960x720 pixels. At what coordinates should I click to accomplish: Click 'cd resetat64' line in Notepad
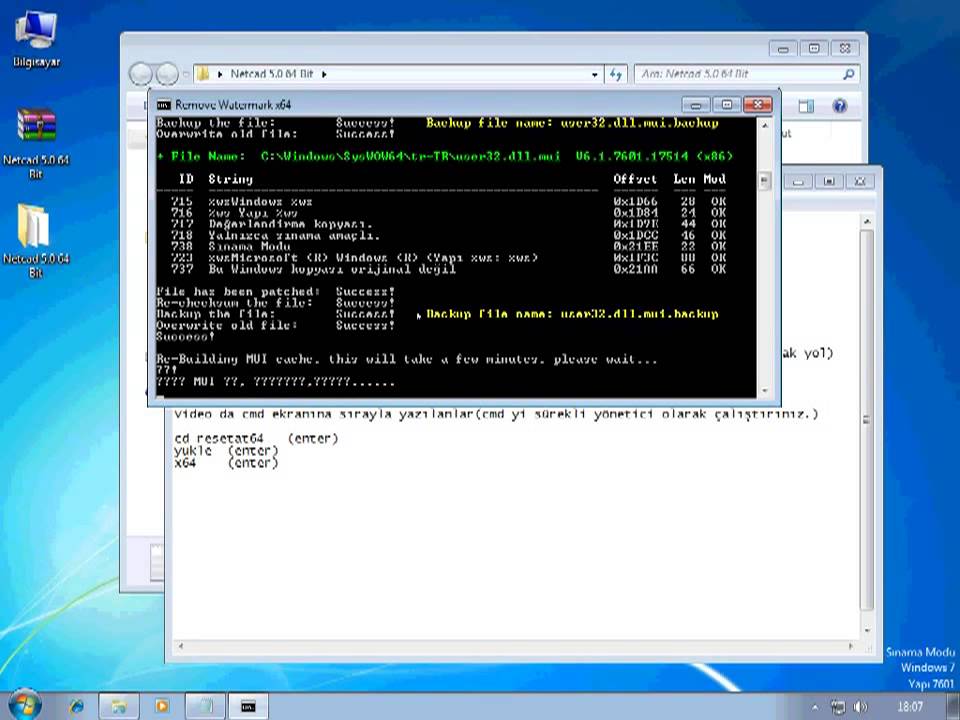pos(256,438)
